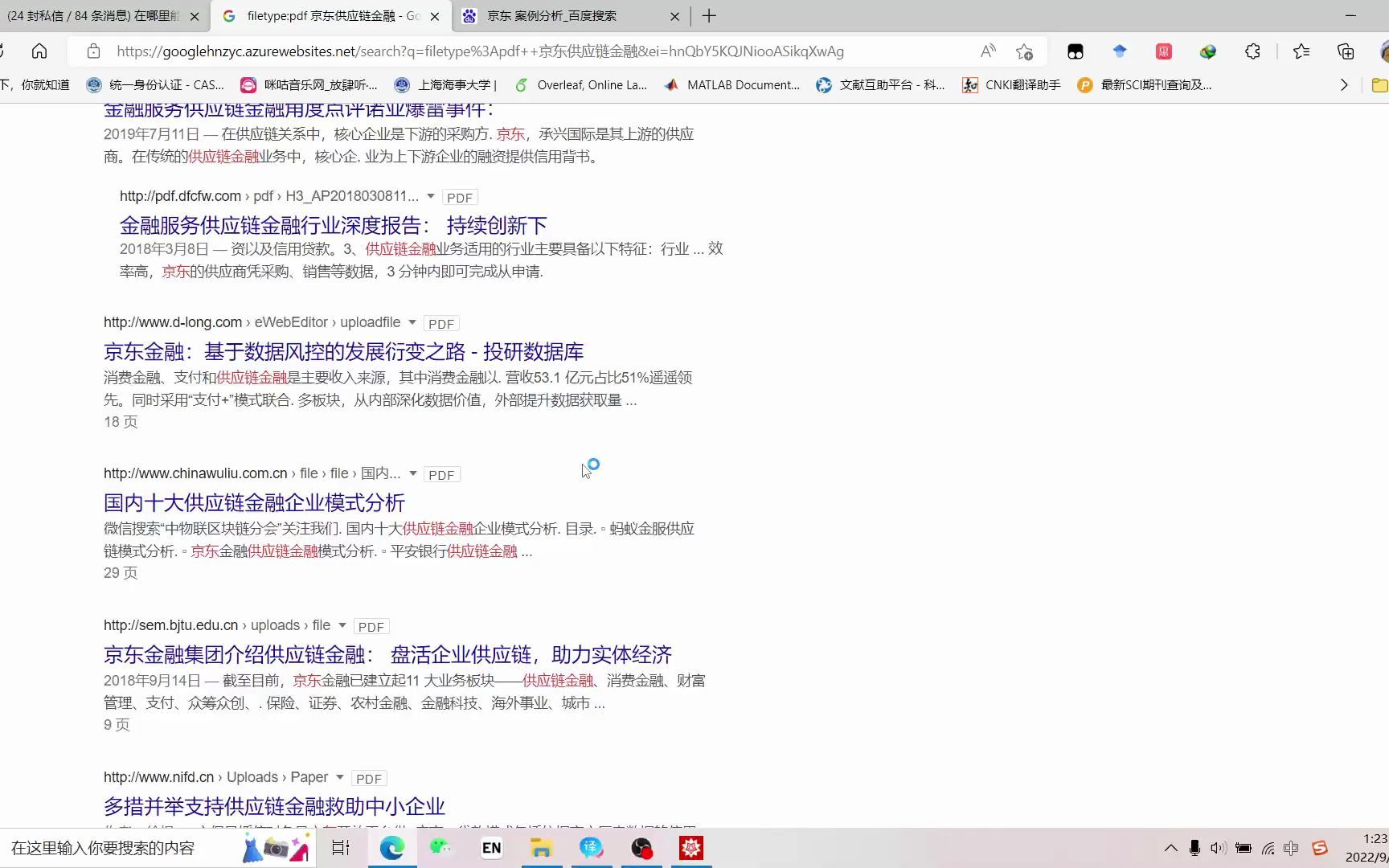Open 统一身份认证 - CAS bookmark
Viewport: 1389px width, 868px height.
click(155, 85)
